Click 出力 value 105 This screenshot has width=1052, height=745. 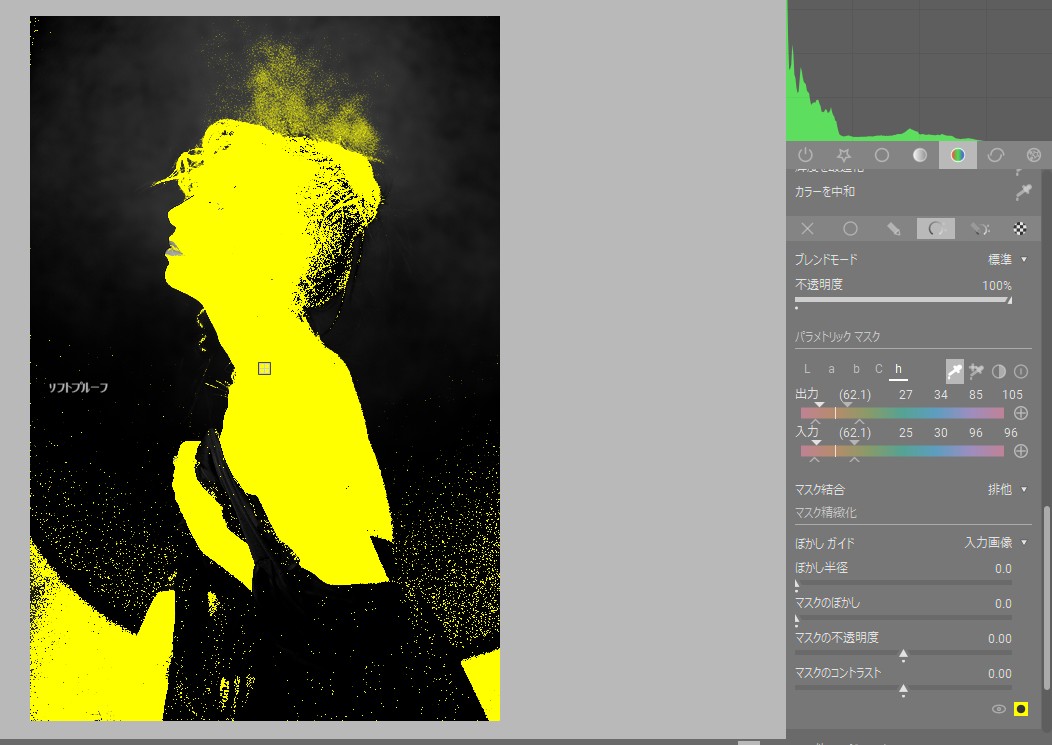pos(1012,395)
